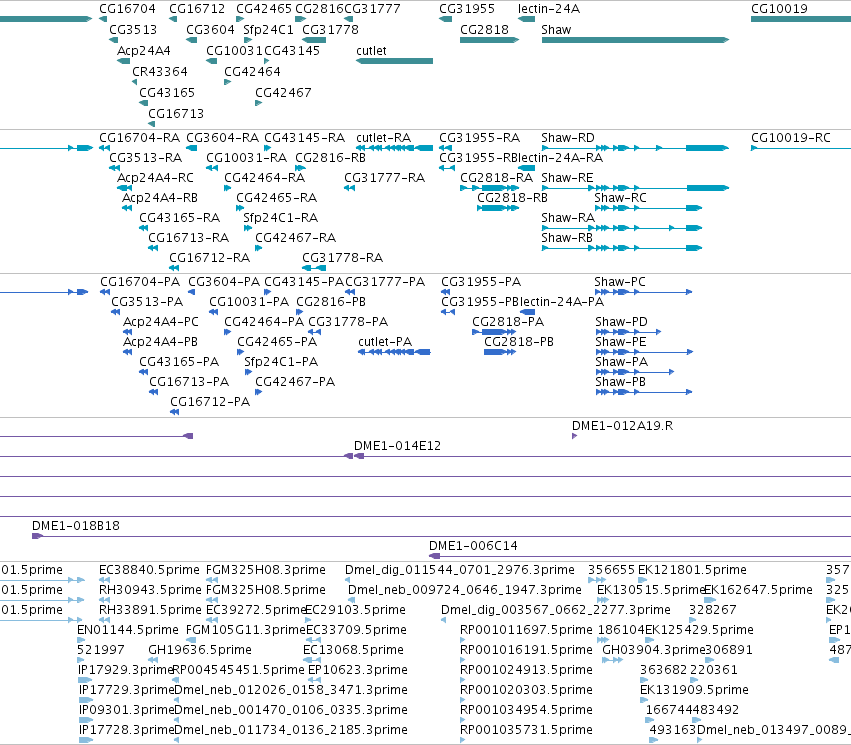Select the CG31778 gene glyph
851x745 pixels.
click(314, 40)
